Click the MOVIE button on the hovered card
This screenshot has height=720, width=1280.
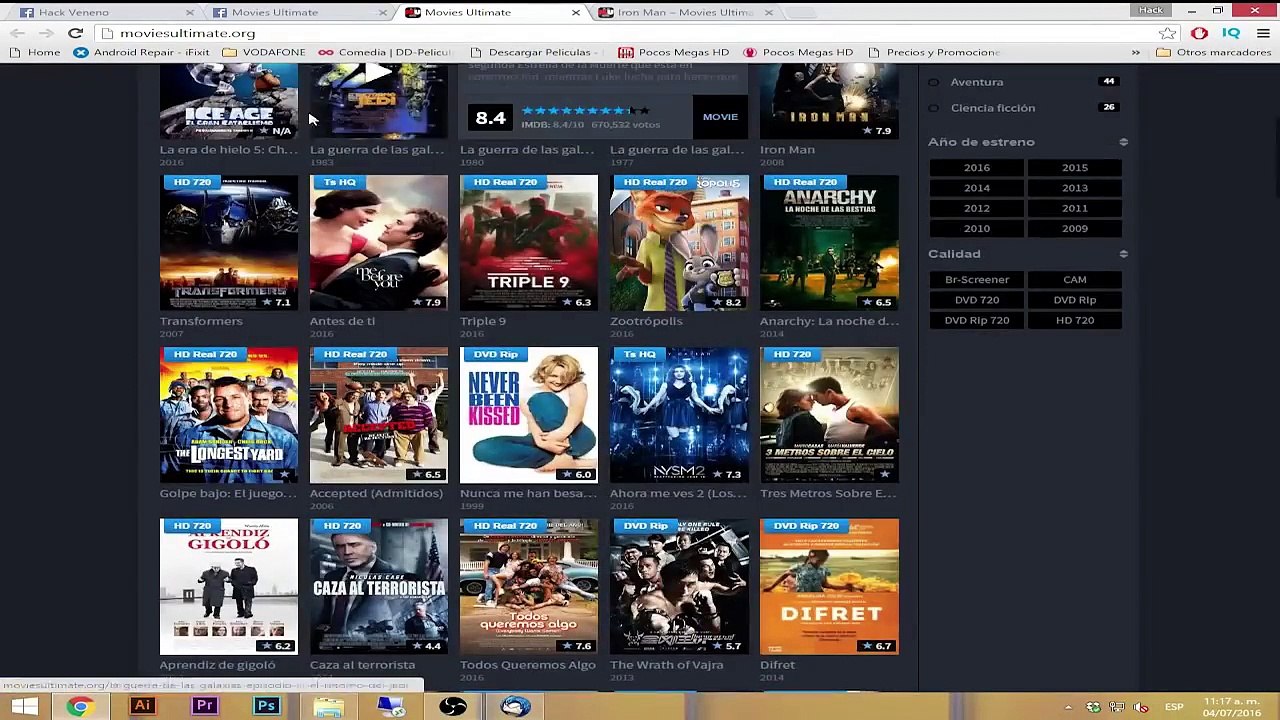pos(720,117)
